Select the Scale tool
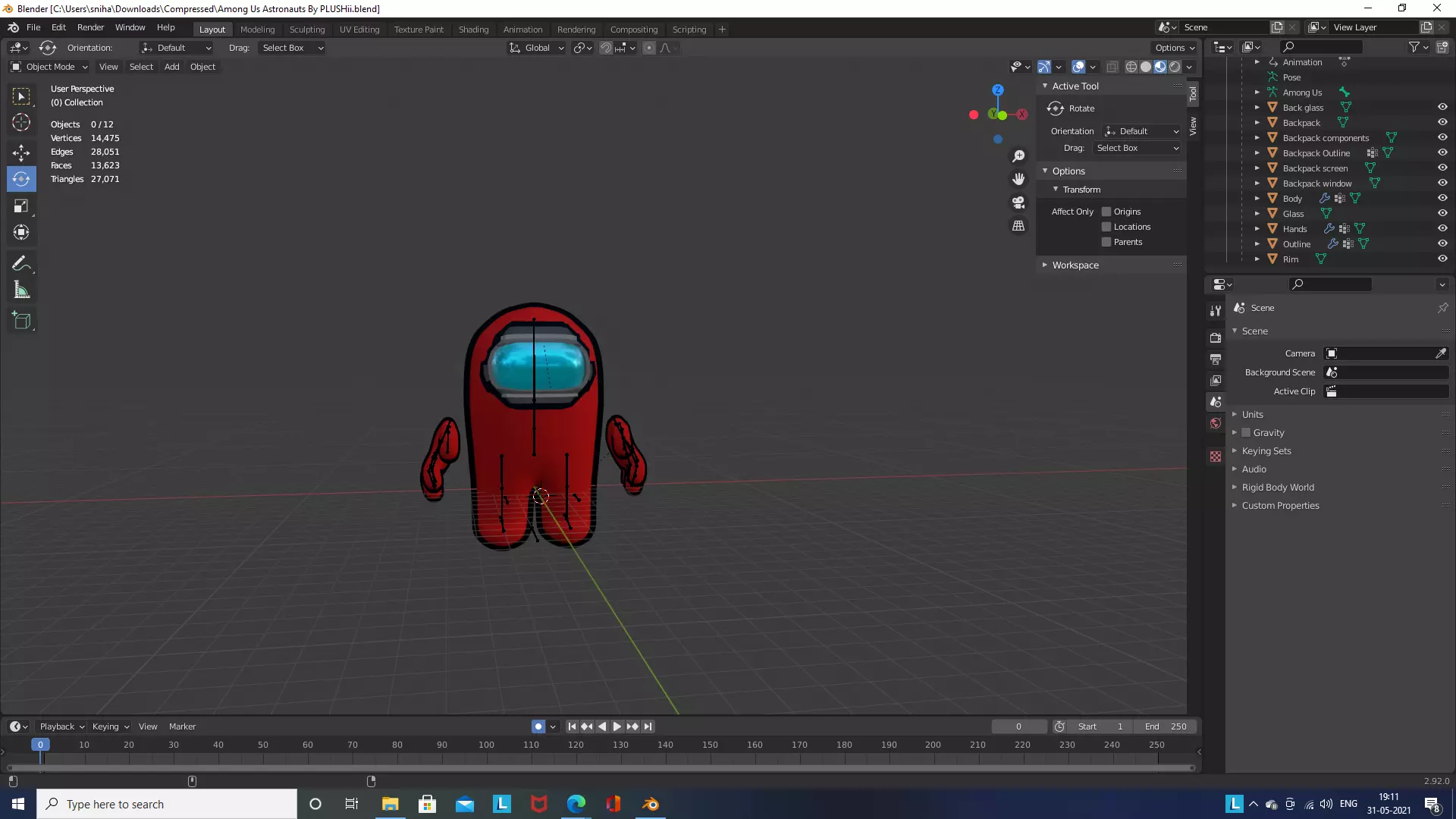Image resolution: width=1456 pixels, height=819 pixels. tap(21, 206)
